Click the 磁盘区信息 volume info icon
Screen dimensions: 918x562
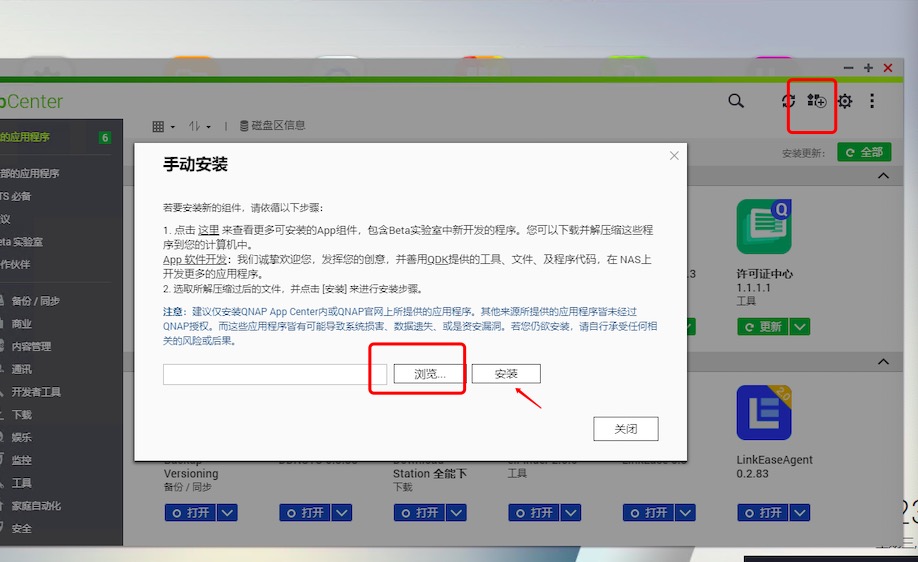(x=245, y=126)
